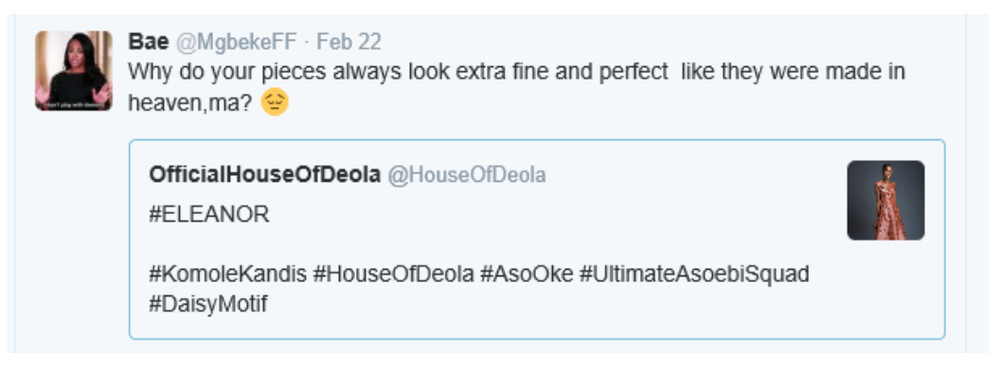The height and width of the screenshot is (373, 1000).
Task: Select the #DaisyMotif hashtag
Action: [209, 304]
